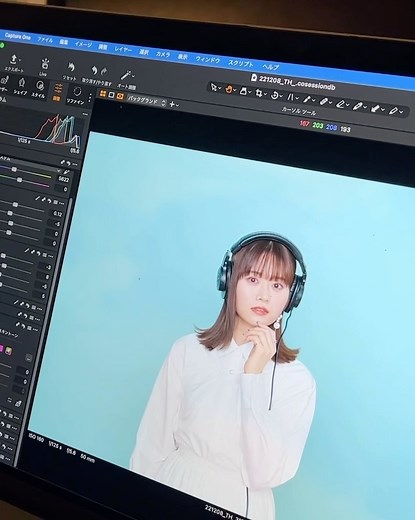415x520 pixels.
Task: Open tool tab three-dot options menu
Action: pyautogui.click(x=90, y=98)
